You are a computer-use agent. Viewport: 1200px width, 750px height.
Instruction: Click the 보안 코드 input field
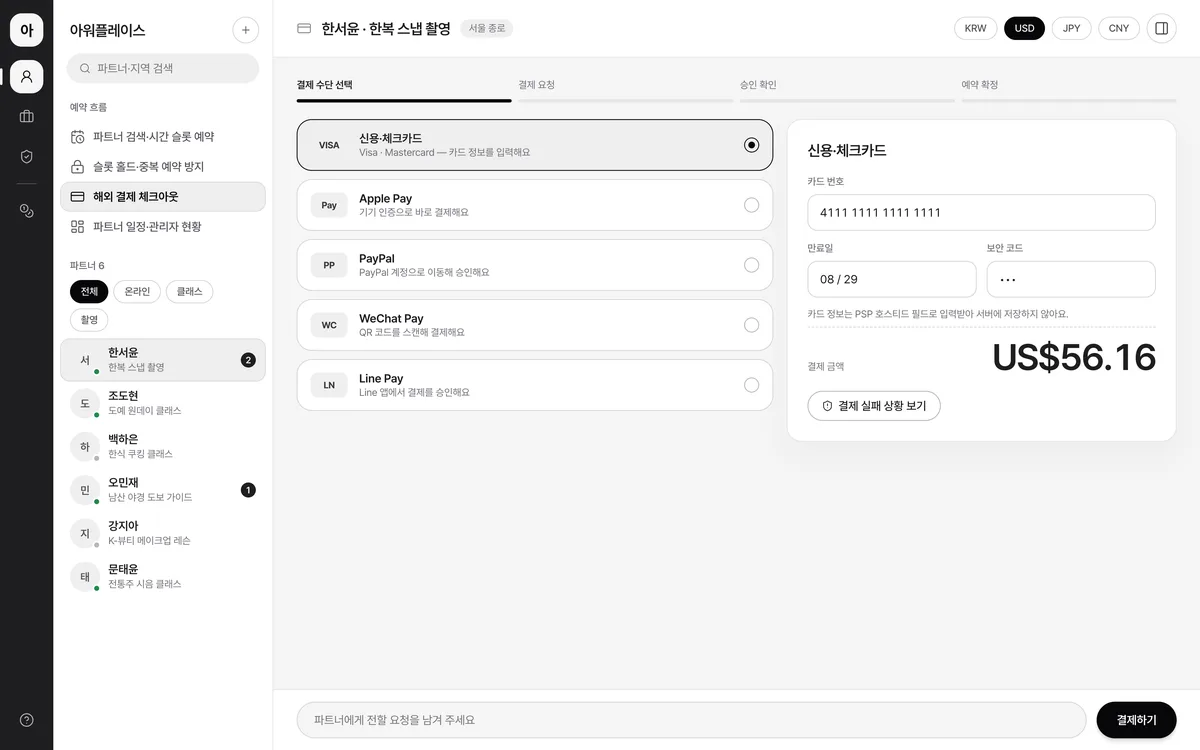tap(1071, 279)
